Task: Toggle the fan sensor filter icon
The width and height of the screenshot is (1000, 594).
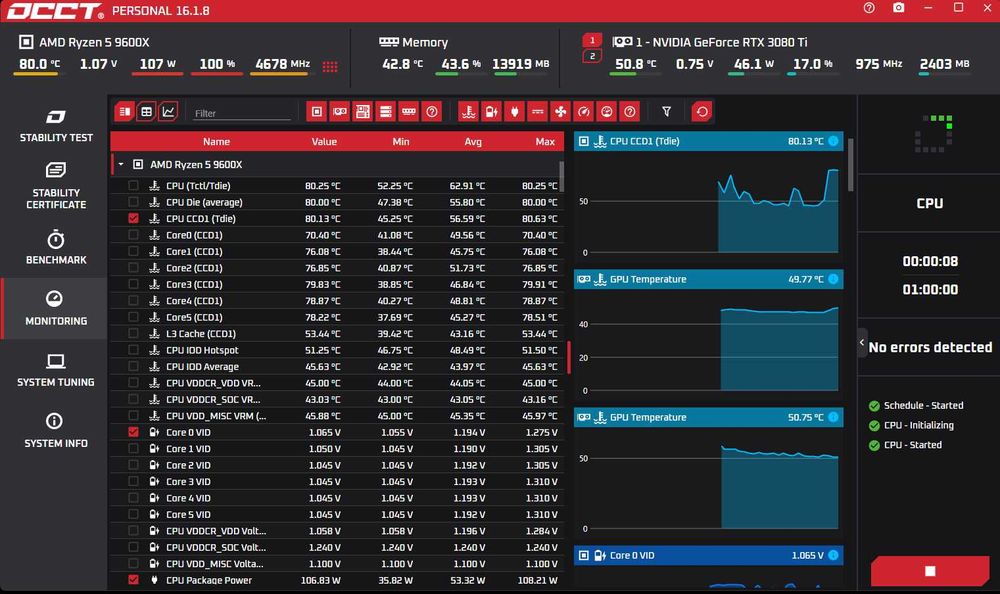Action: [x=561, y=112]
